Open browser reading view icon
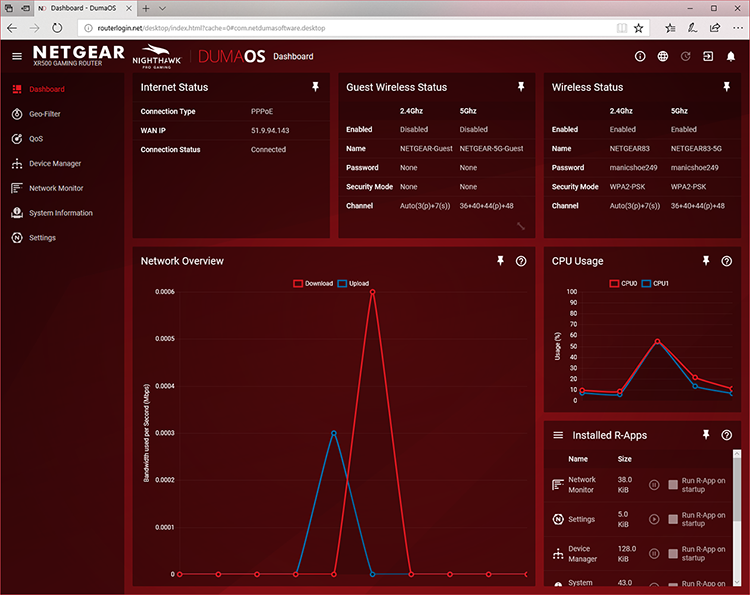 coord(622,28)
